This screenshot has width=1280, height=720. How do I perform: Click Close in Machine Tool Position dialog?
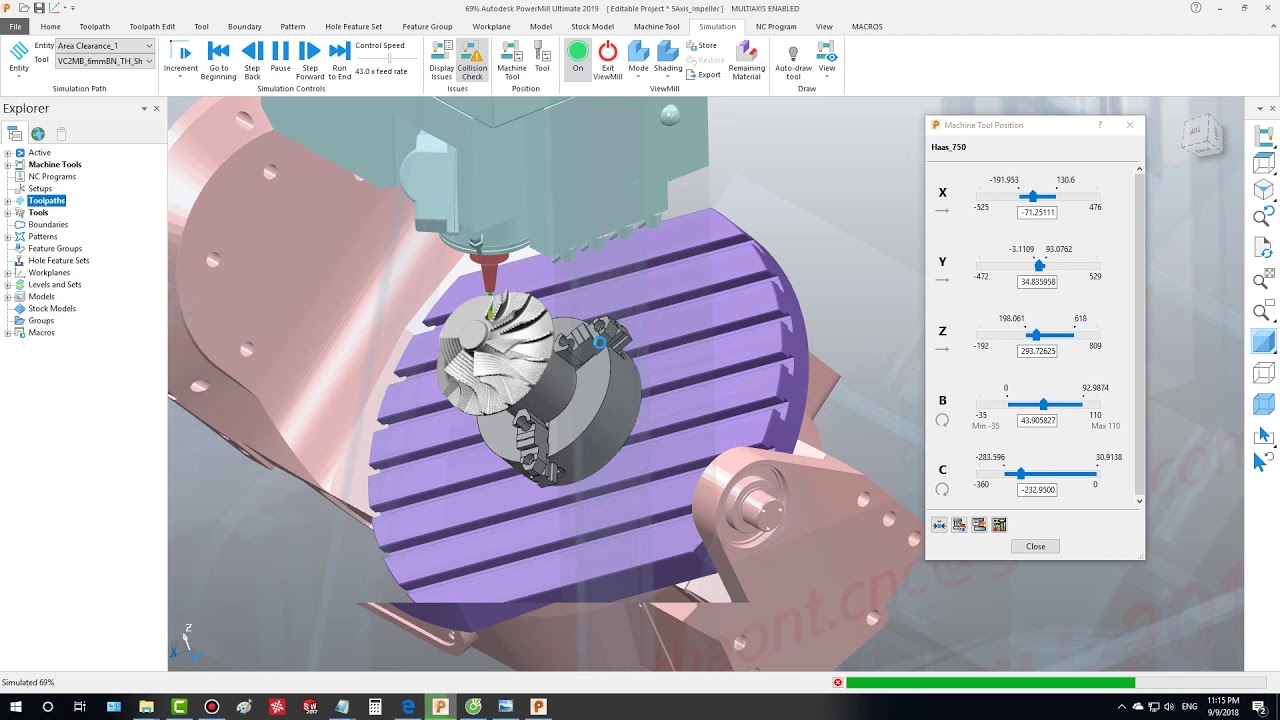(x=1035, y=546)
